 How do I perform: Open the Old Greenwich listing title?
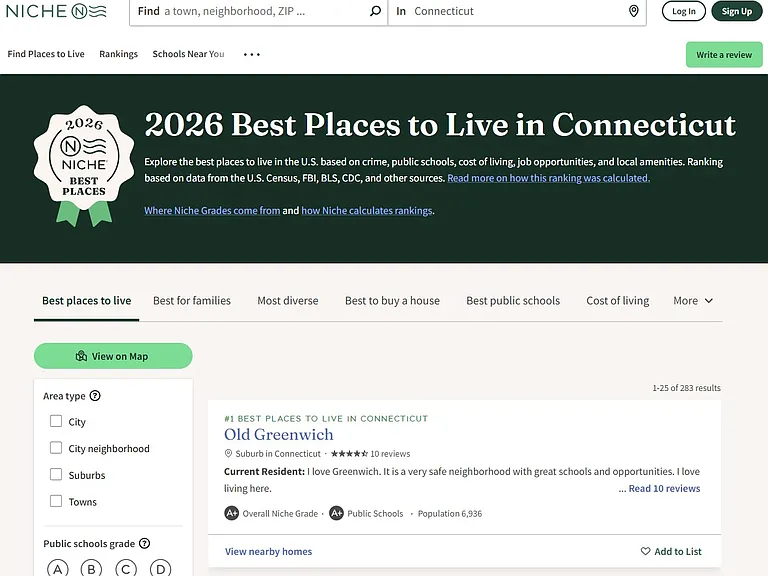click(x=279, y=434)
